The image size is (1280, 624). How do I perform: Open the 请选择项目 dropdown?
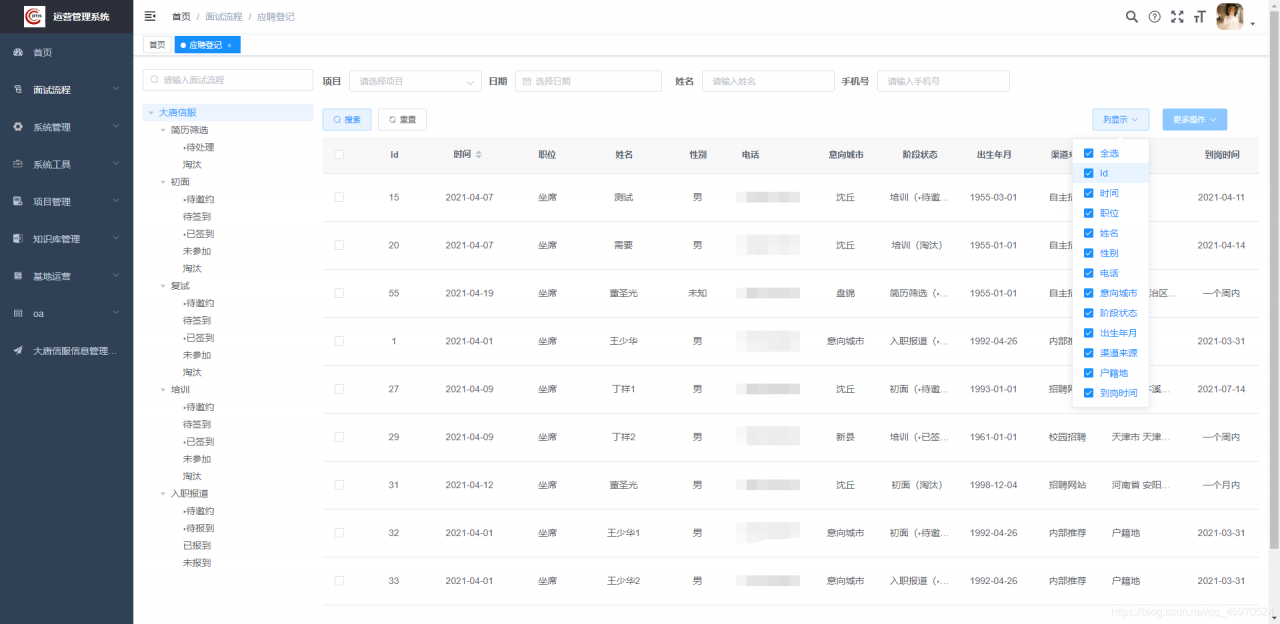pyautogui.click(x=415, y=81)
